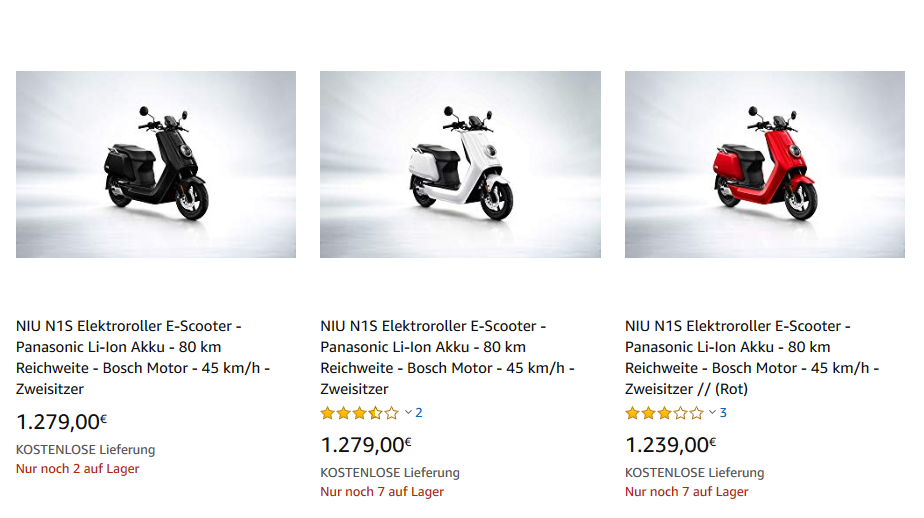Click 'KOSTENLOSE Lieferung' under the red scooter
This screenshot has width=924, height=518.
pyautogui.click(x=694, y=473)
